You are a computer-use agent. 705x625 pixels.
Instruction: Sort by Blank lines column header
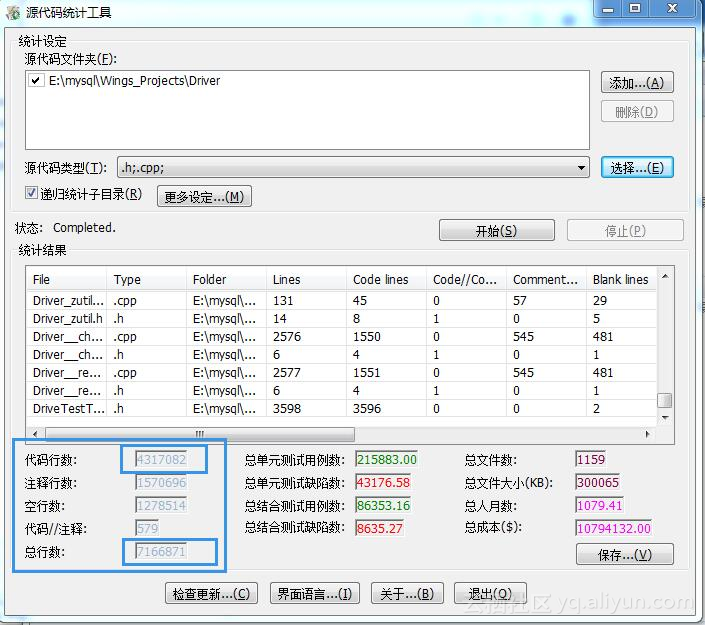click(x=621, y=279)
